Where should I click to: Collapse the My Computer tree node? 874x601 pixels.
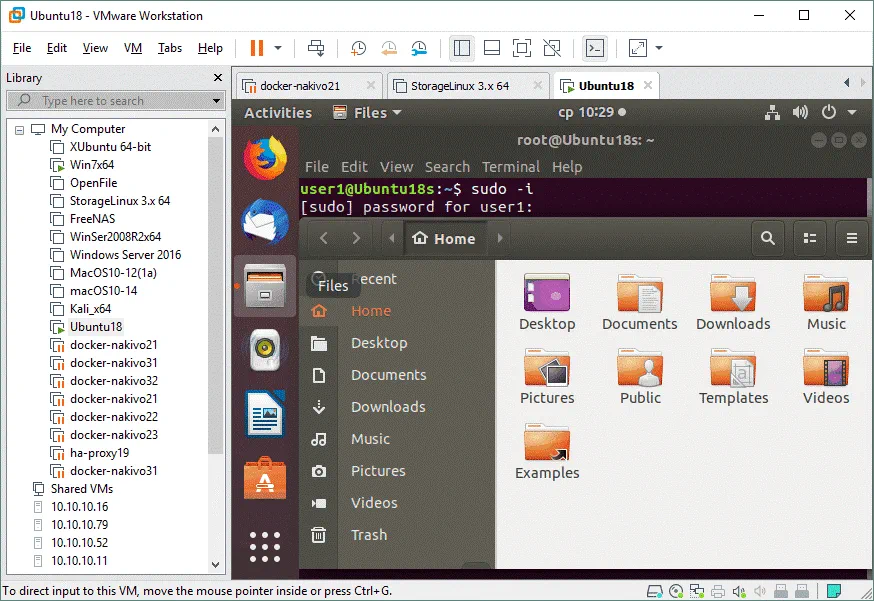(19, 129)
